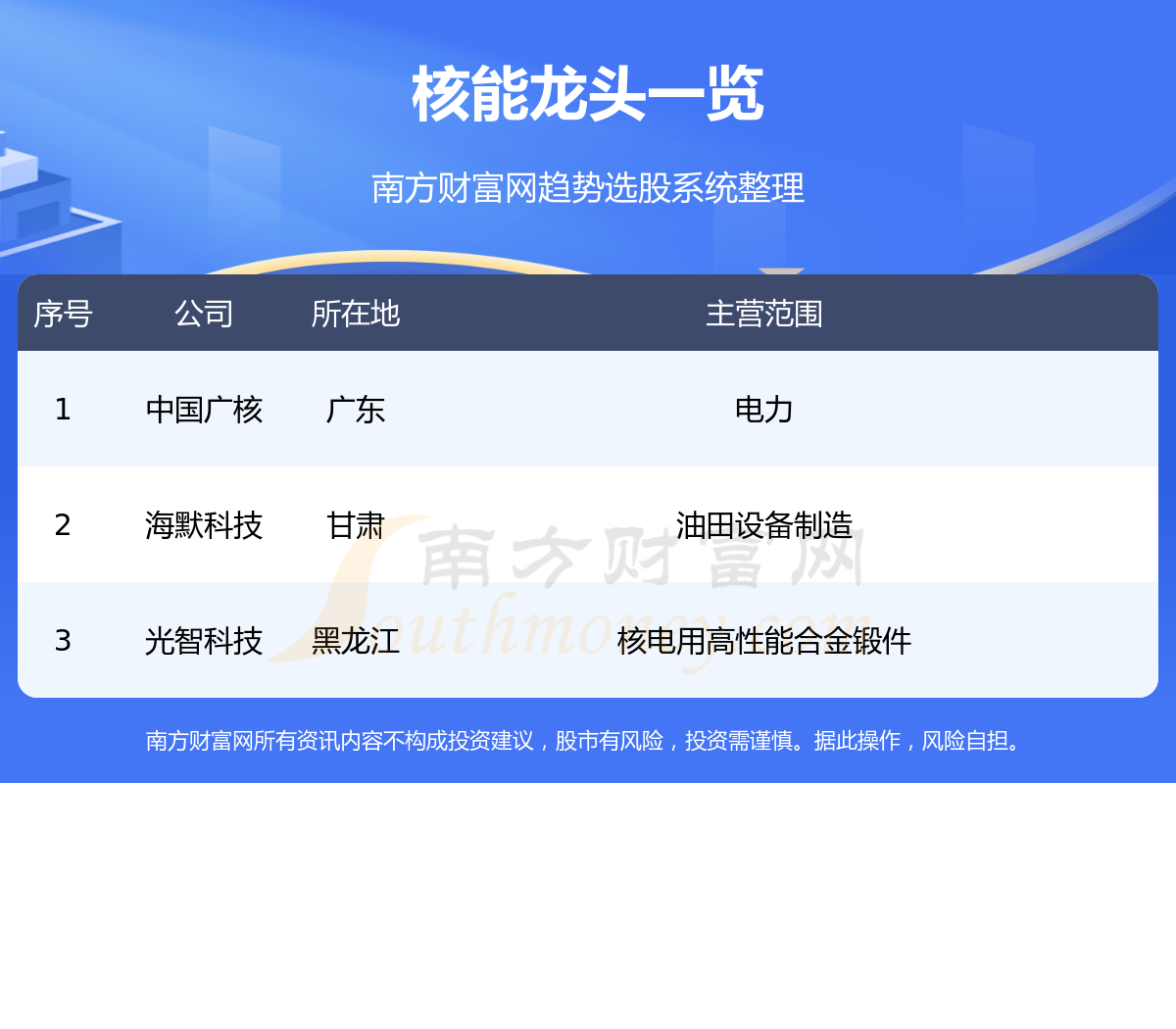Click the title 核能龙头一览

(588, 95)
